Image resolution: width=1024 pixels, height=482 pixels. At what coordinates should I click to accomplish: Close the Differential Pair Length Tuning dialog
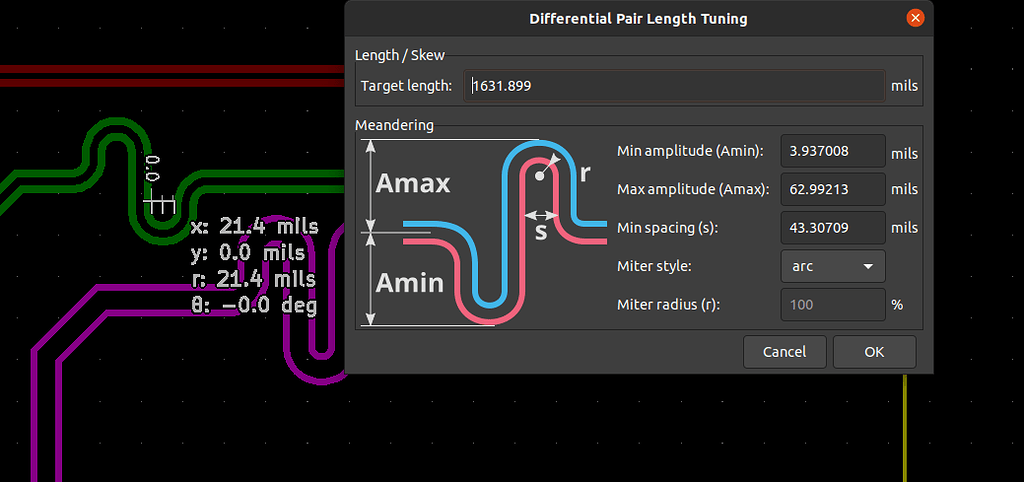(x=914, y=19)
